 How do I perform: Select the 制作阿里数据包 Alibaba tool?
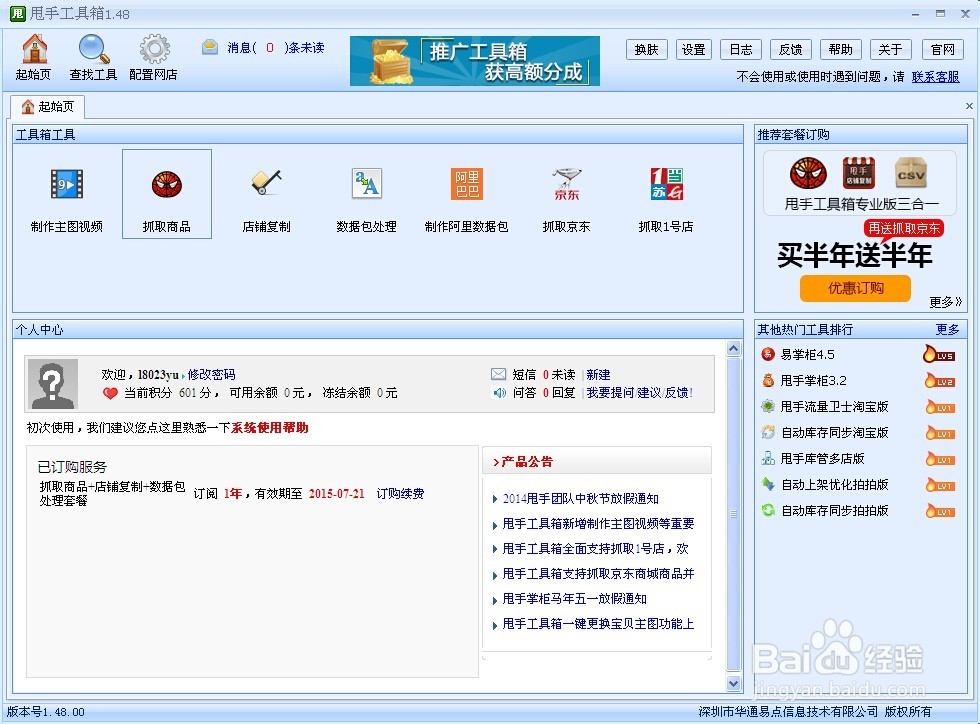point(466,193)
